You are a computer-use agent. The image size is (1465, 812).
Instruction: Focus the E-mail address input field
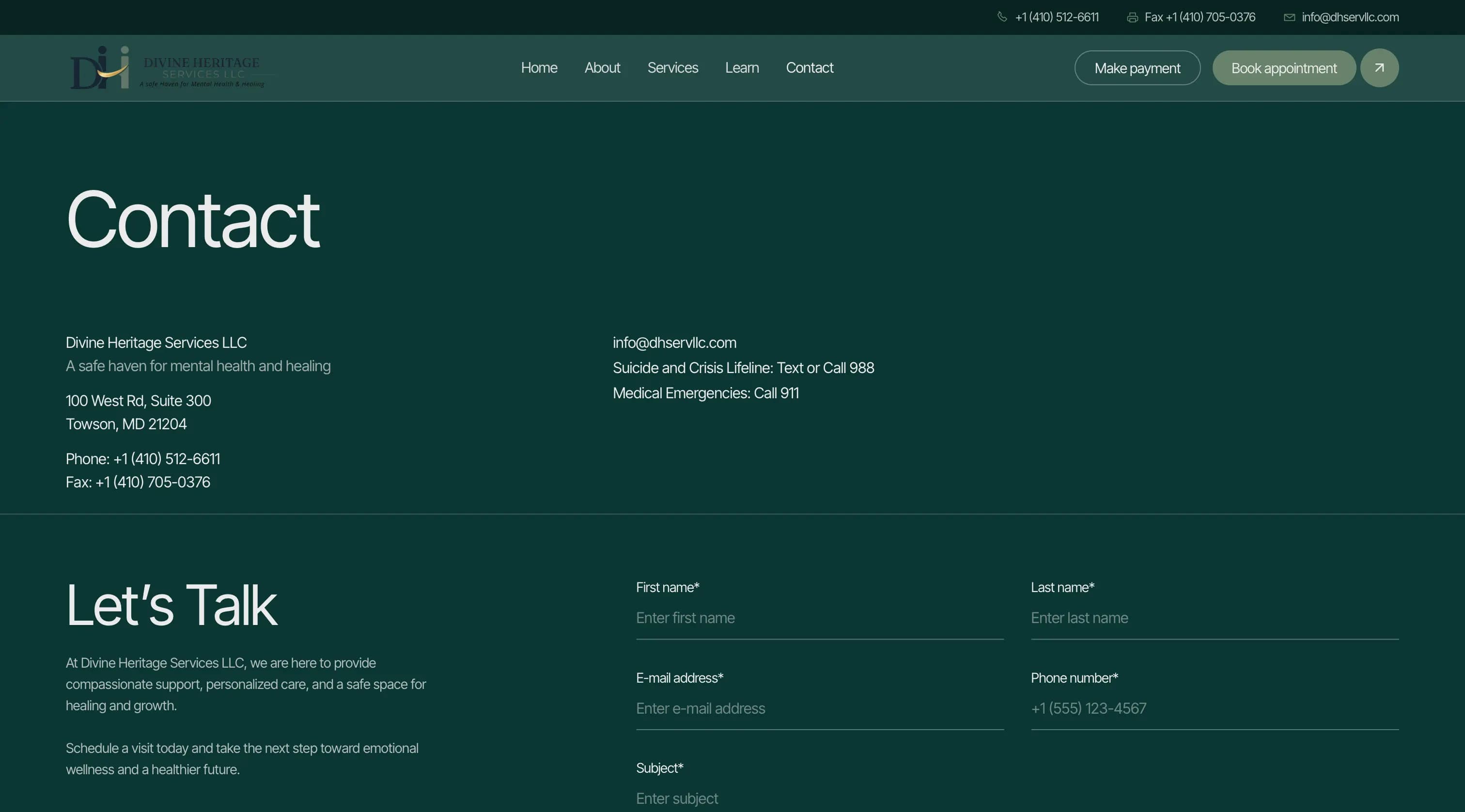coord(820,708)
